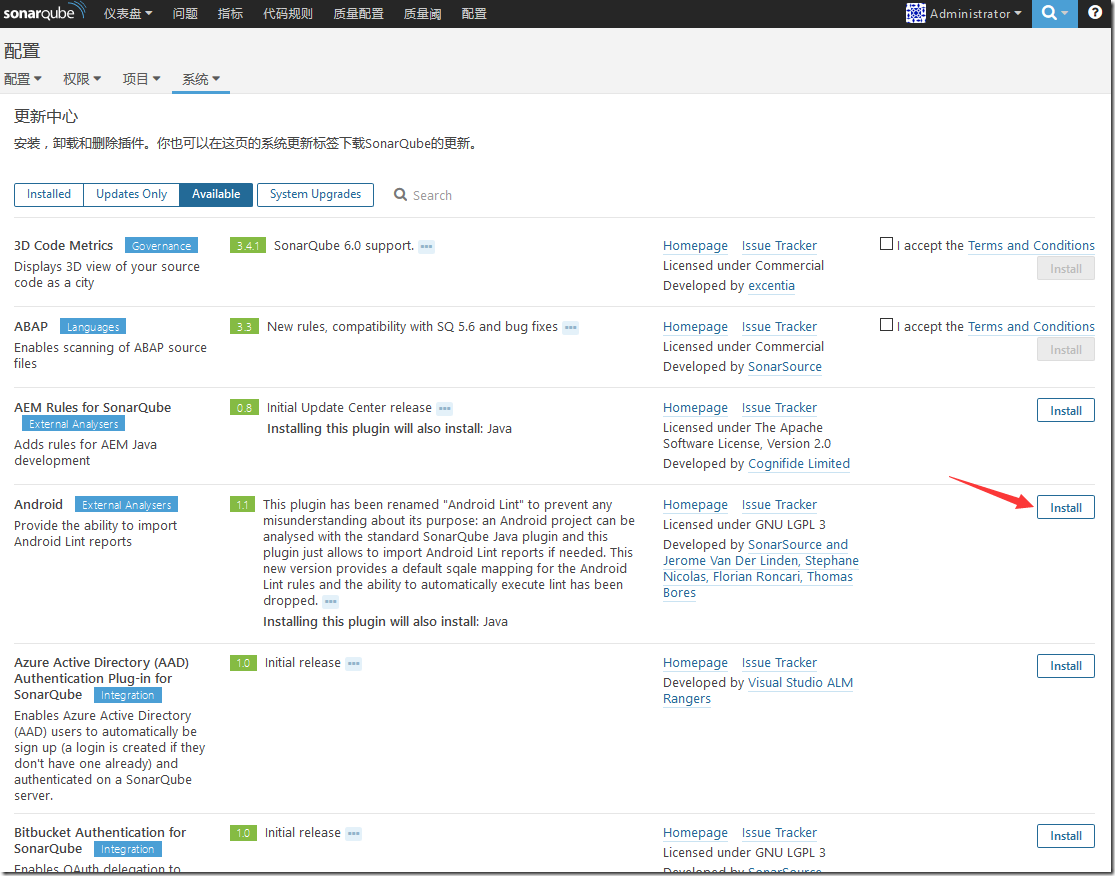Open 问题 in the top menu
This screenshot has width=1115, height=876.
tap(185, 14)
